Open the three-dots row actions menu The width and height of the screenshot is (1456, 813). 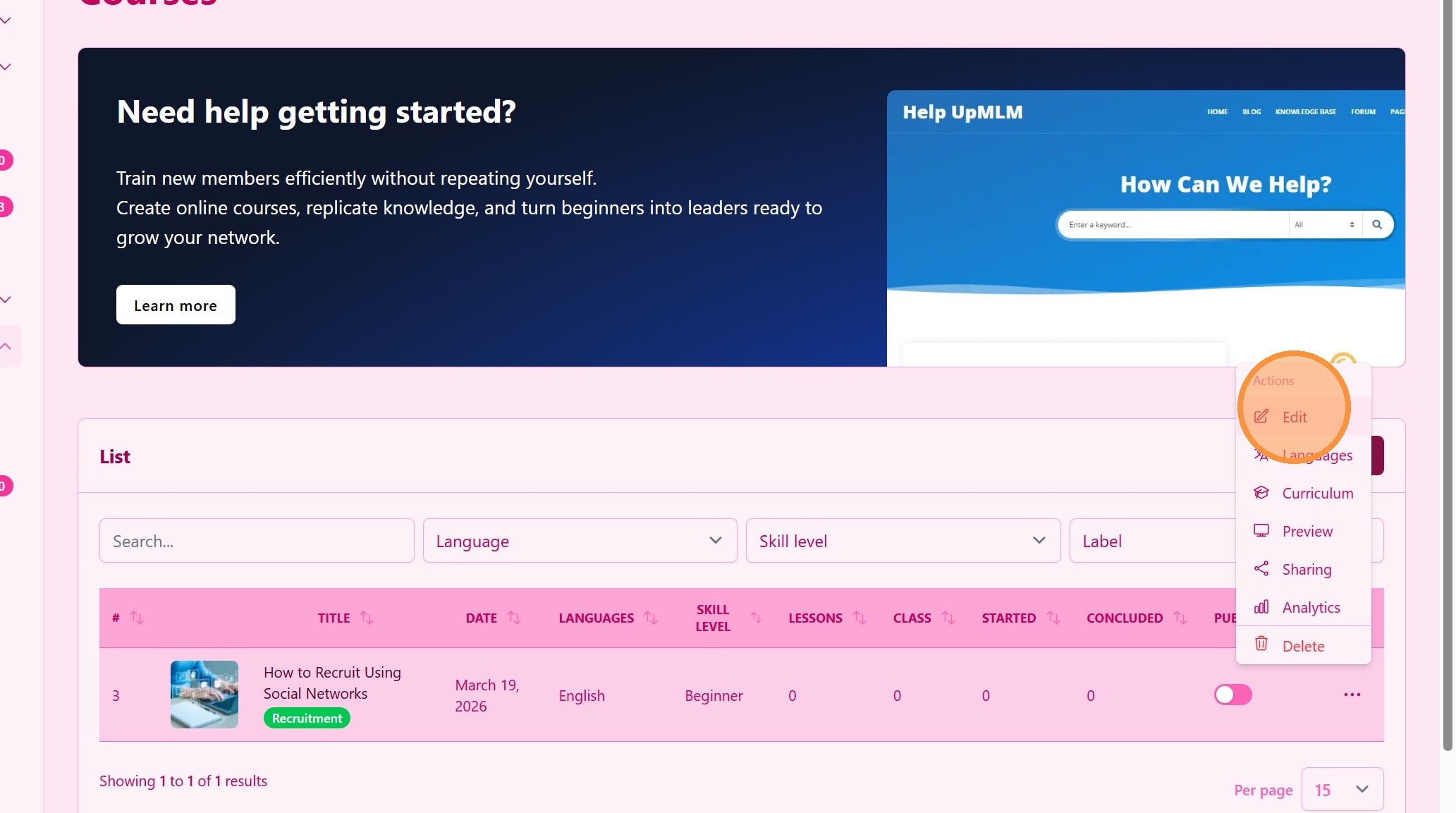coord(1352,695)
